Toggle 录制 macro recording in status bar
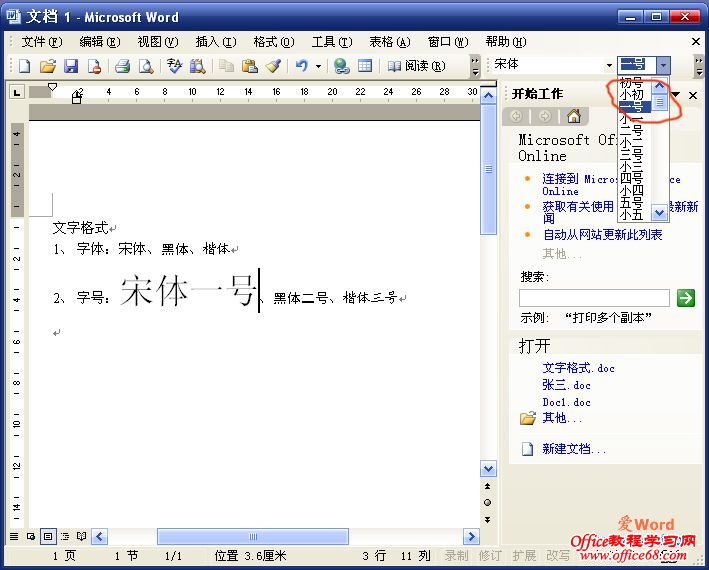Screen dimensions: 709x570 [x=456, y=556]
